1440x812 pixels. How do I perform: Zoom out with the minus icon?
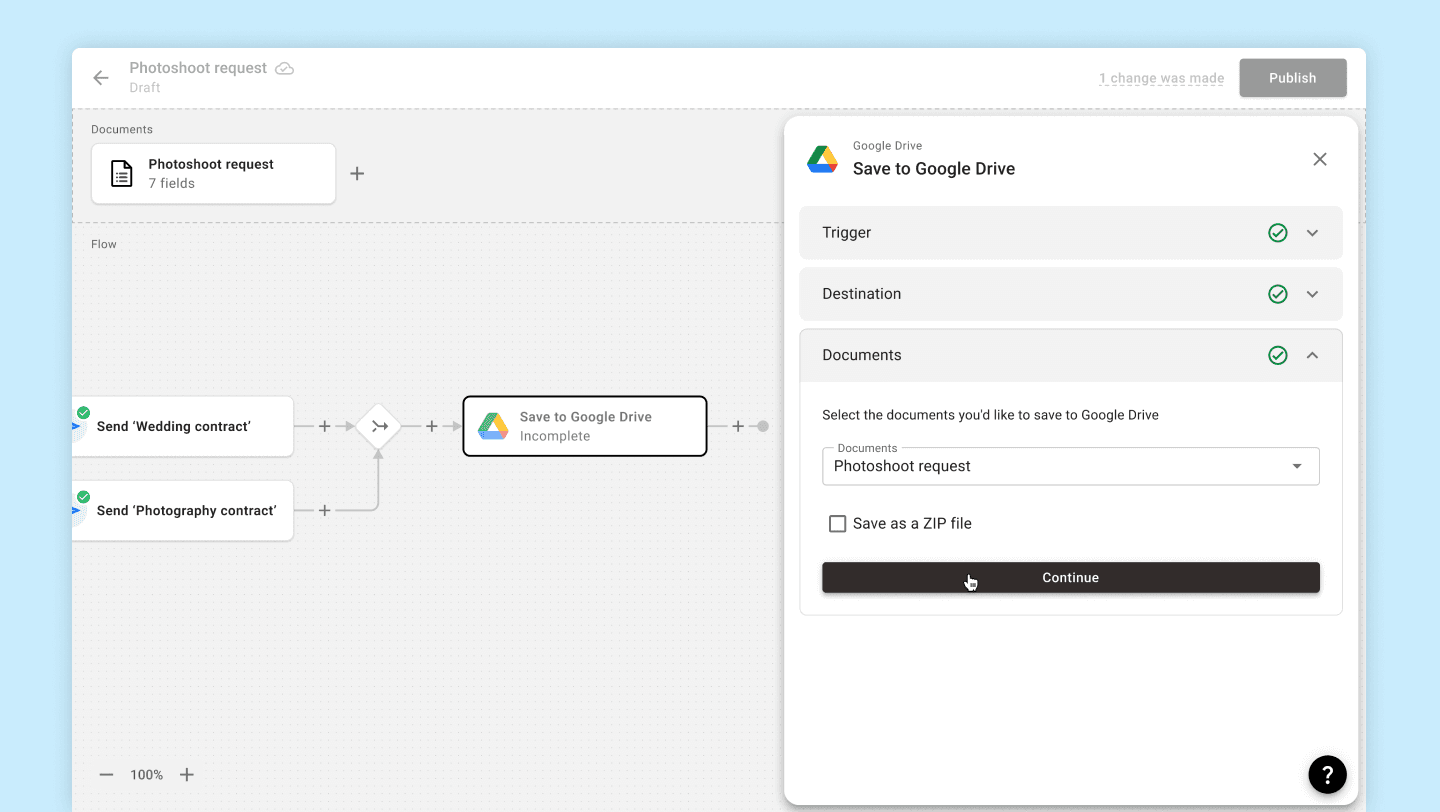(x=107, y=775)
